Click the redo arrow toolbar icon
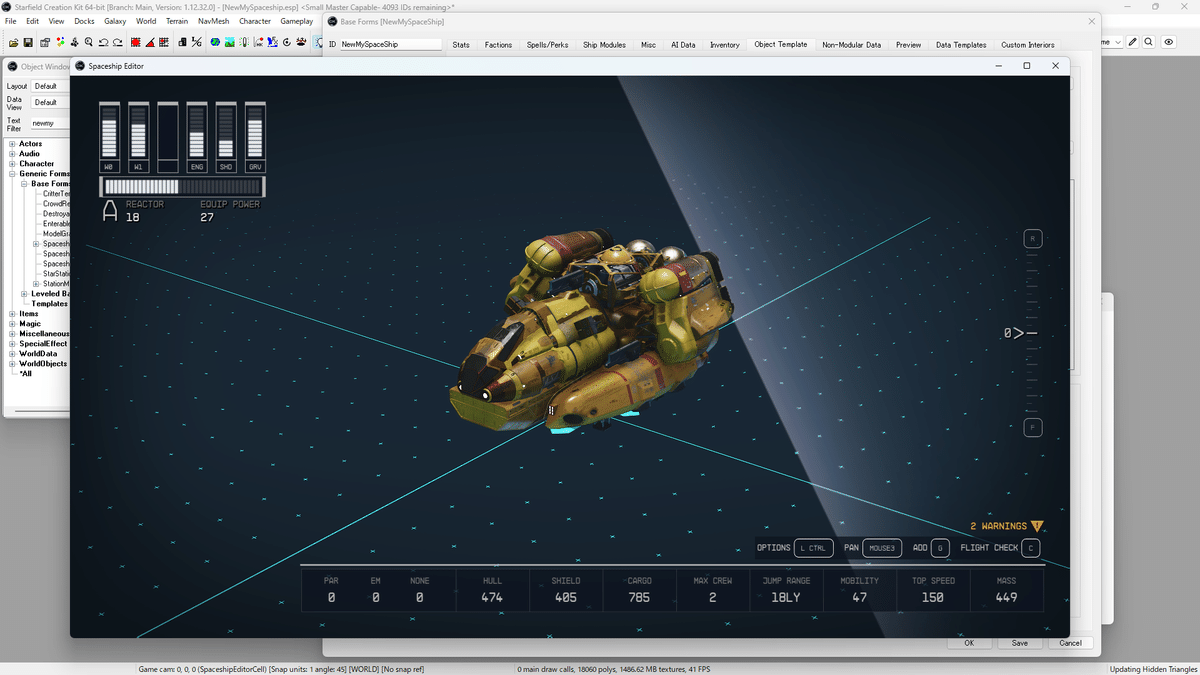Viewport: 1200px width, 675px height. pyautogui.click(x=118, y=42)
